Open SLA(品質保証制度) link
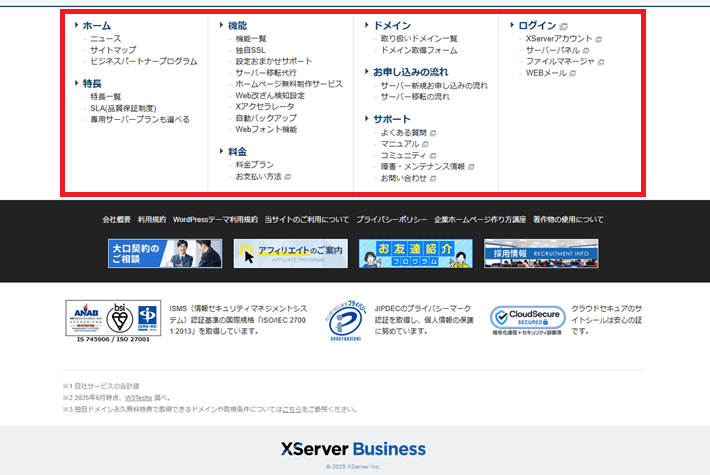710x475 pixels. tap(123, 108)
